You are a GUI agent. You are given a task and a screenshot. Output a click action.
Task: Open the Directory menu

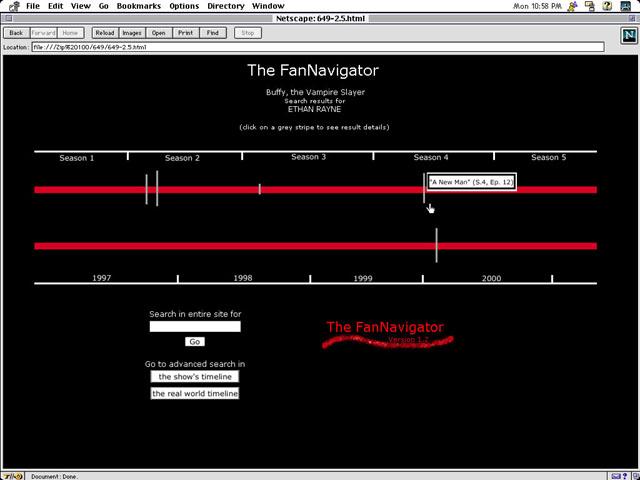coord(225,6)
